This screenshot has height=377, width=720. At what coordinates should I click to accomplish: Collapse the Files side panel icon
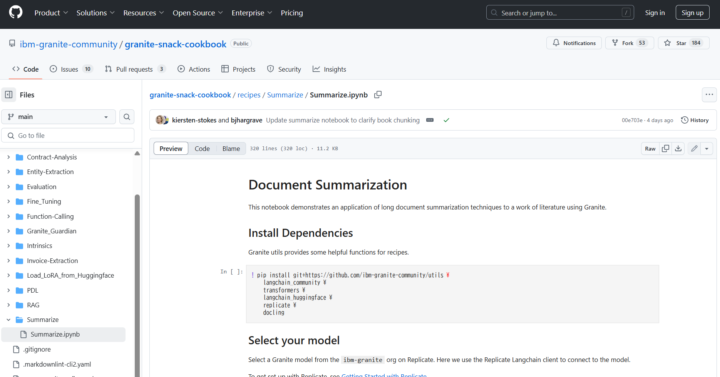(9, 95)
